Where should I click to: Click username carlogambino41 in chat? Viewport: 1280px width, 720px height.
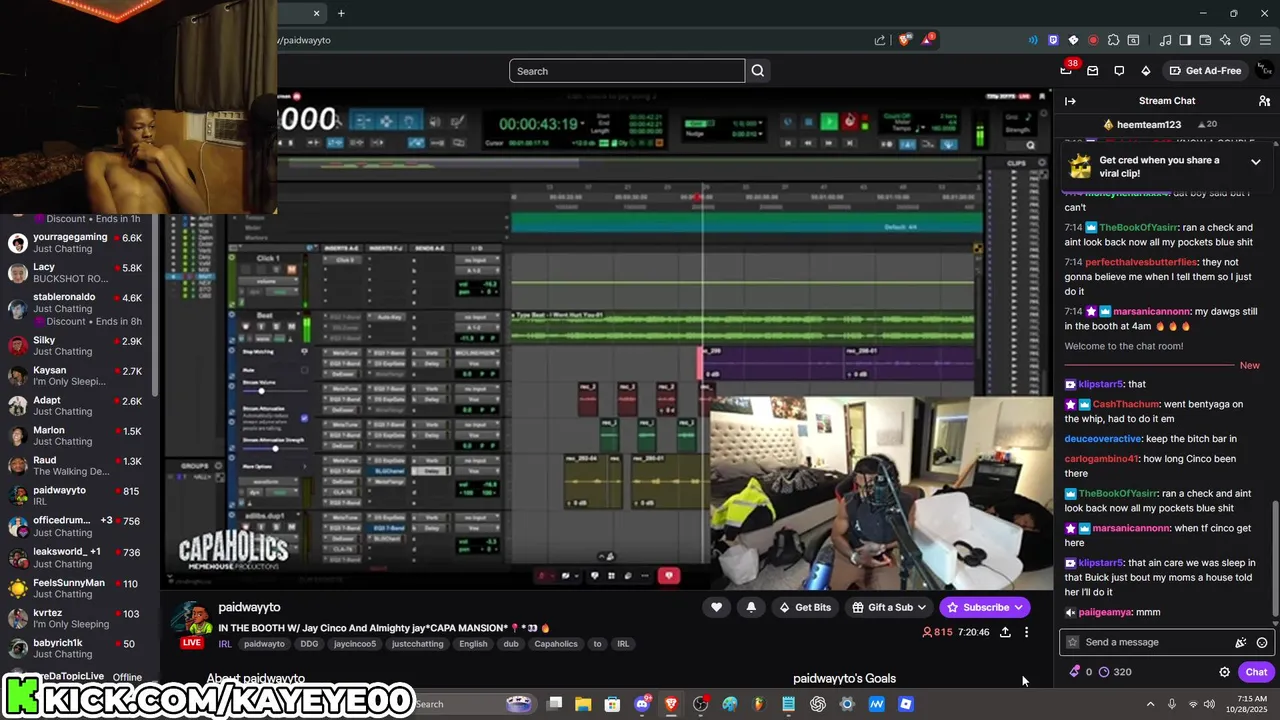(x=1102, y=459)
